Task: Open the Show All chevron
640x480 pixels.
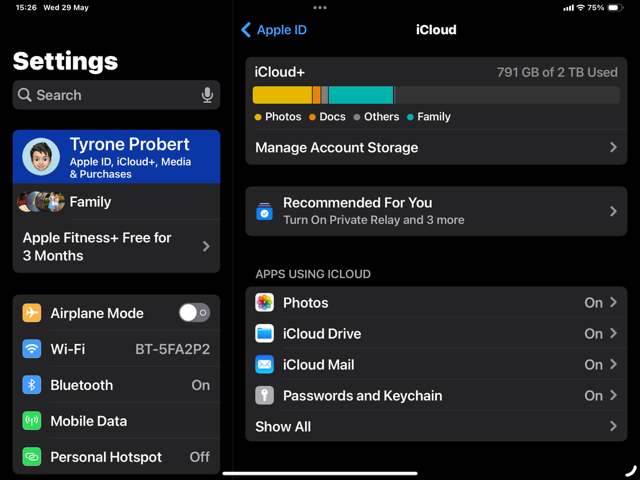Action: (x=613, y=427)
